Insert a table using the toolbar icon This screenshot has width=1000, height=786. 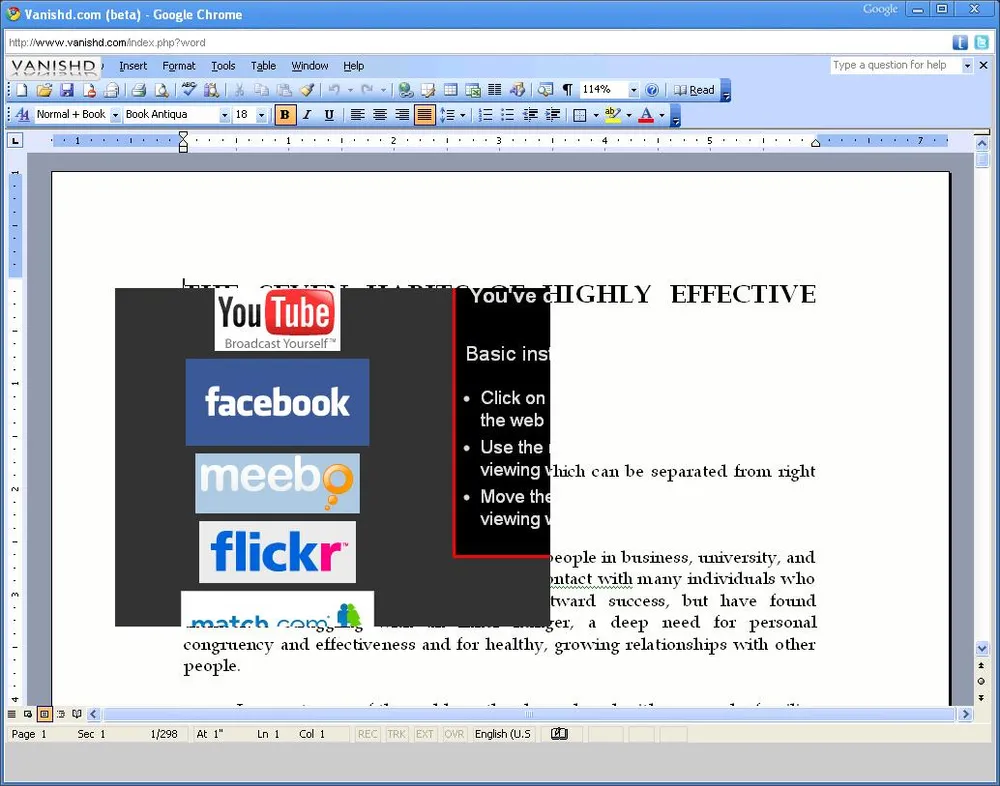coord(450,90)
